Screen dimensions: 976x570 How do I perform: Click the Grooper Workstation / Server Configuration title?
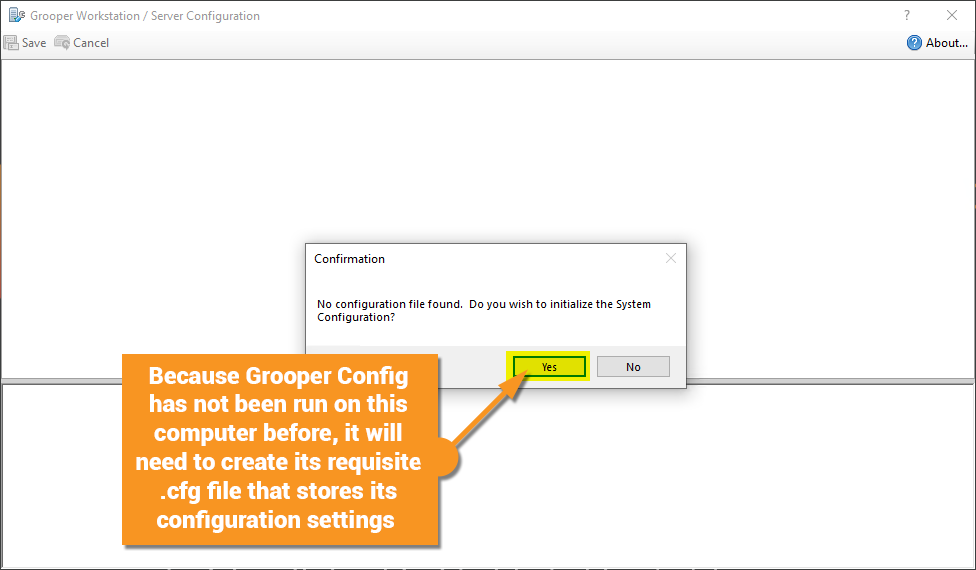[145, 16]
